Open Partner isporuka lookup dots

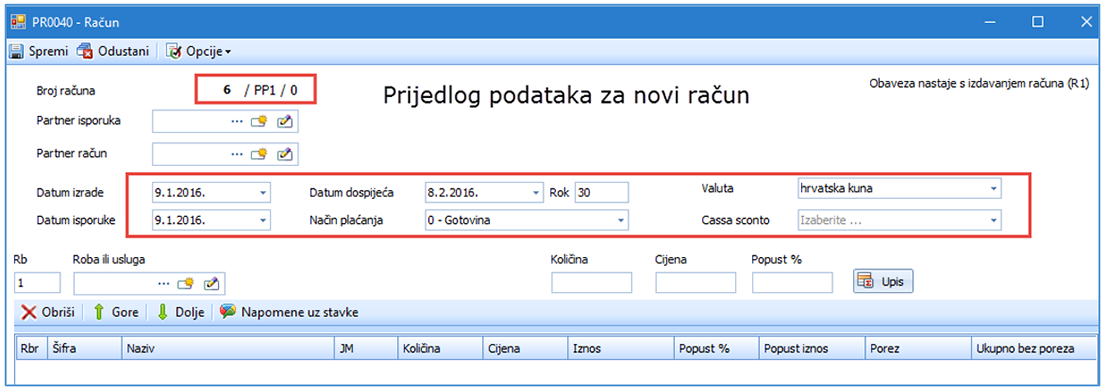(x=236, y=121)
